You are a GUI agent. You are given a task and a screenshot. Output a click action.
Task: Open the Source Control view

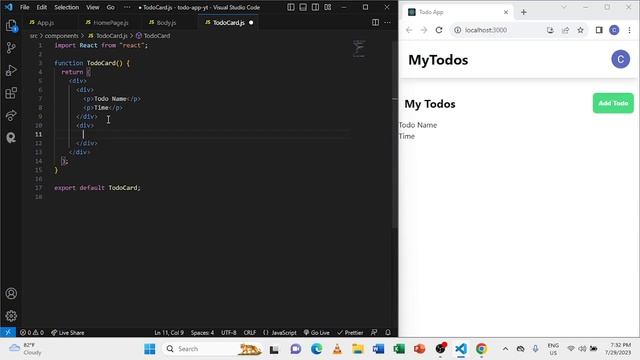[11, 48]
